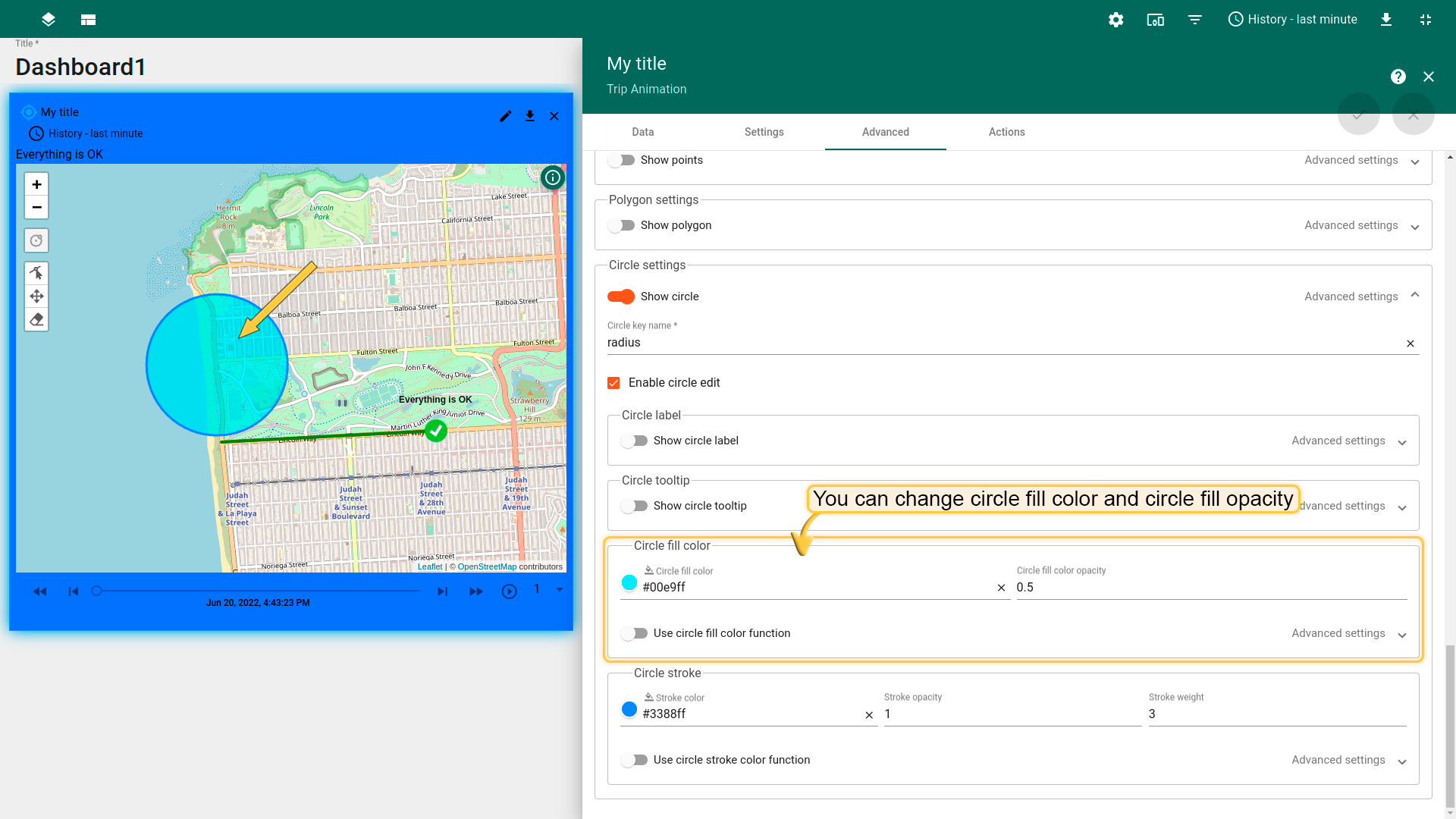This screenshot has height=819, width=1456.
Task: Expand Polygon advanced settings chevron
Action: (1415, 227)
